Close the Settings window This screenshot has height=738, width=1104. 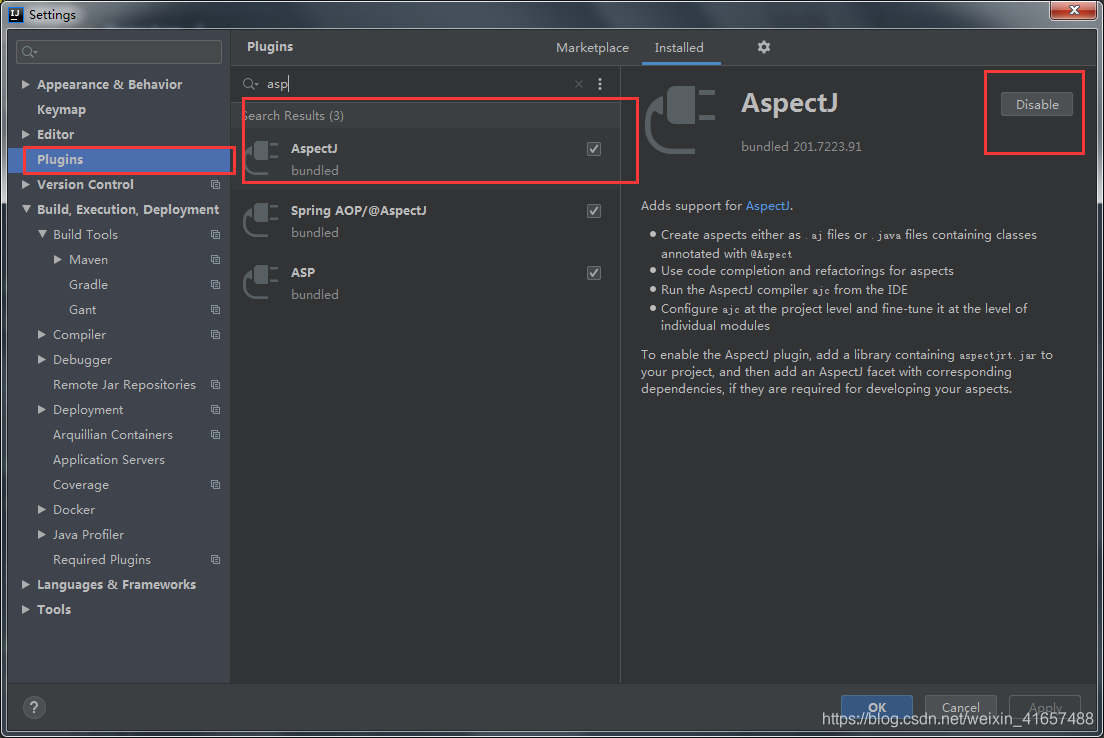click(1074, 10)
